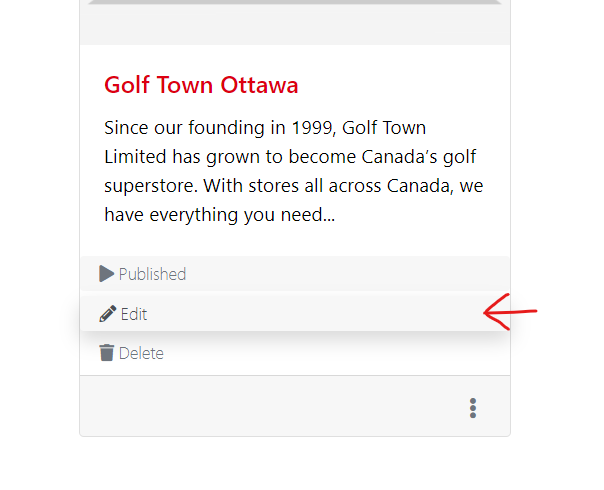Screen dimensions: 604x490
Task: Click the card description paragraph text
Action: pos(294,171)
